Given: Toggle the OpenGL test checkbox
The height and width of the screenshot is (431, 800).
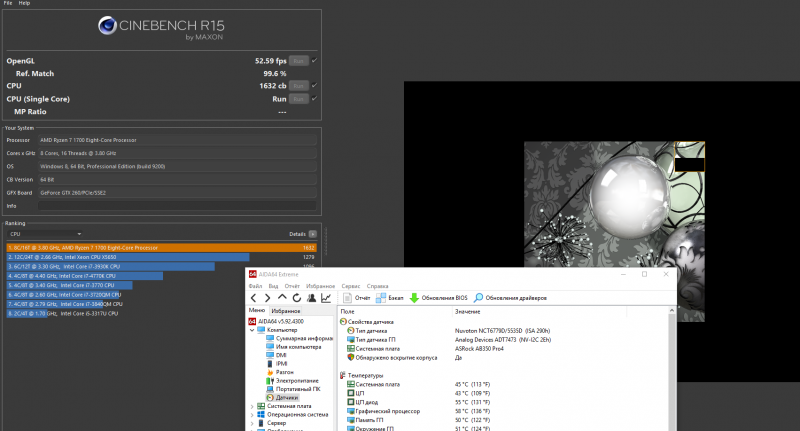Looking at the screenshot, I should 314,61.
